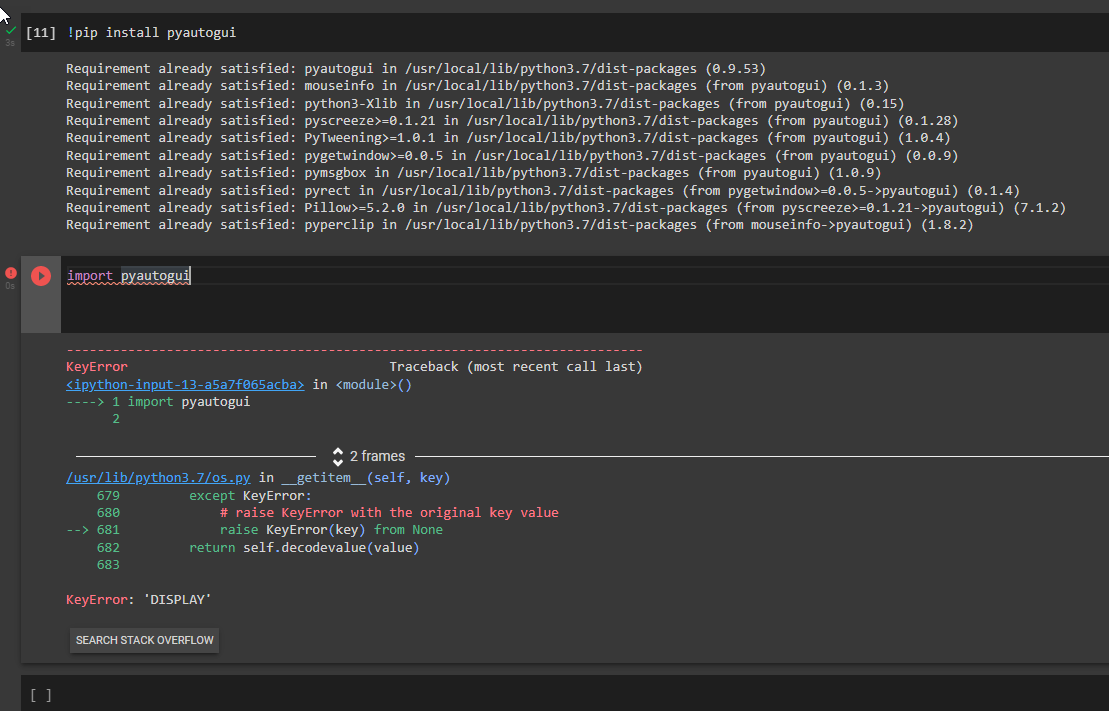Screen dimensions: 1109x711
Task: Click the [11] execution count of pip cell
Action: [40, 33]
